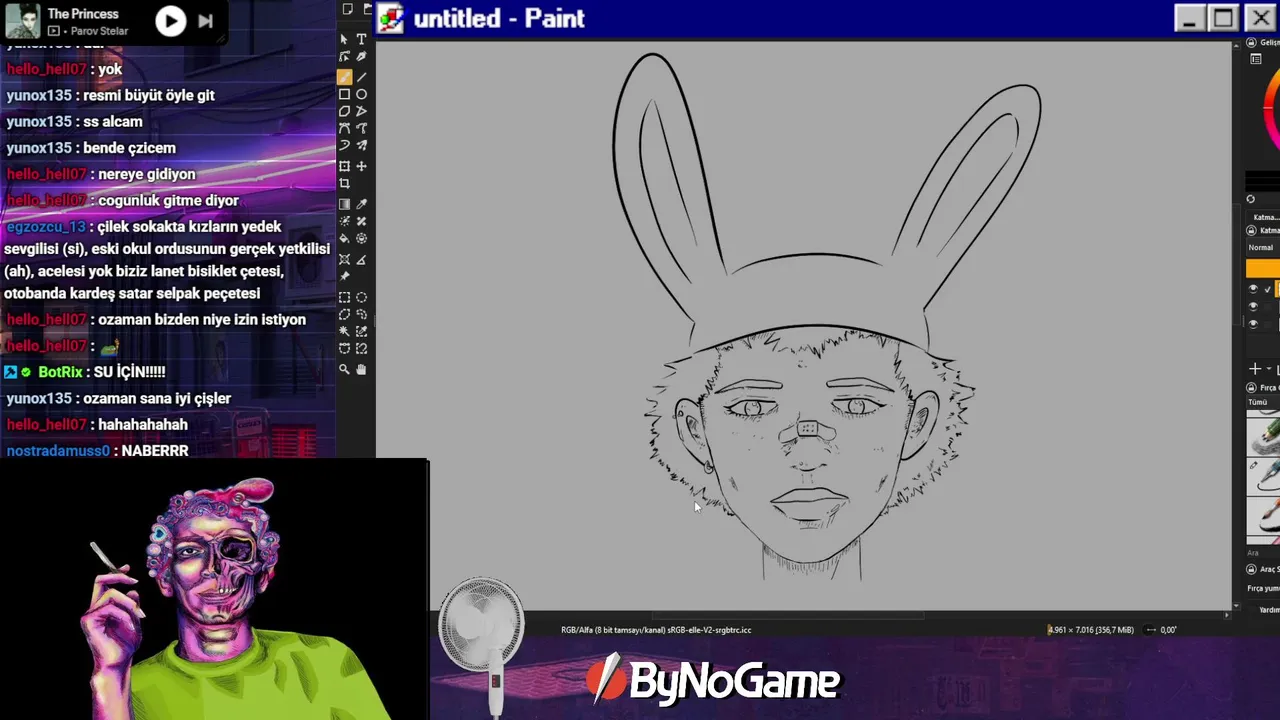Select the Zoom magnifier tool

coord(344,369)
